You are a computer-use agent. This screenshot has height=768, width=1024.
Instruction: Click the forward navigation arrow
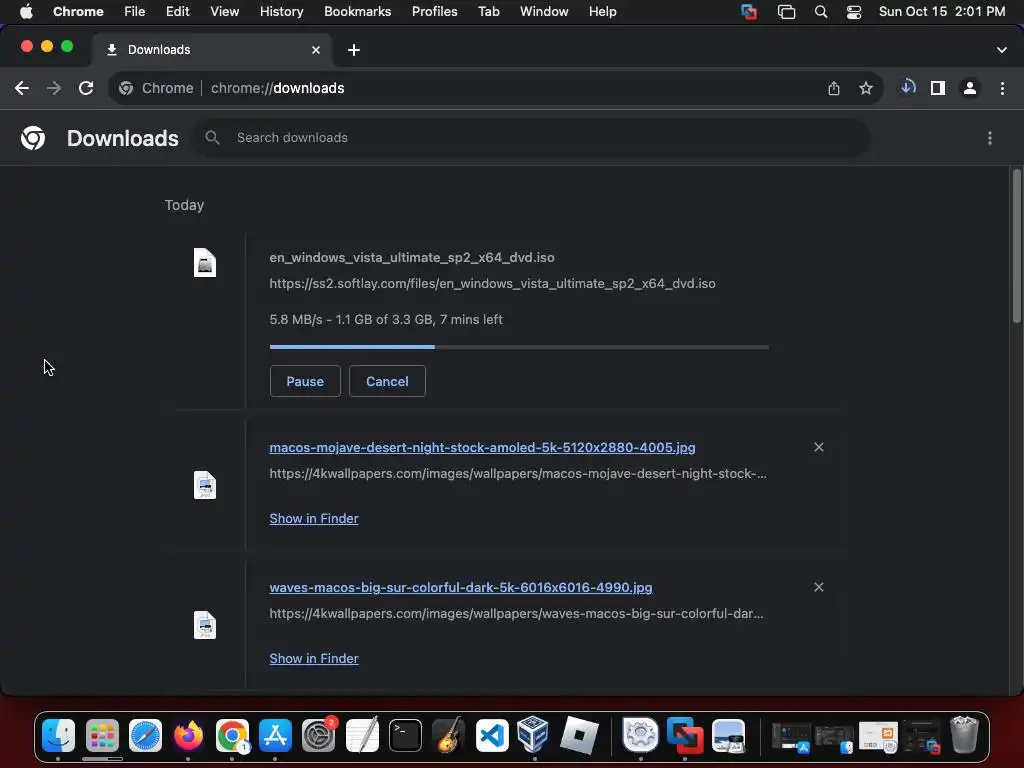tap(54, 88)
